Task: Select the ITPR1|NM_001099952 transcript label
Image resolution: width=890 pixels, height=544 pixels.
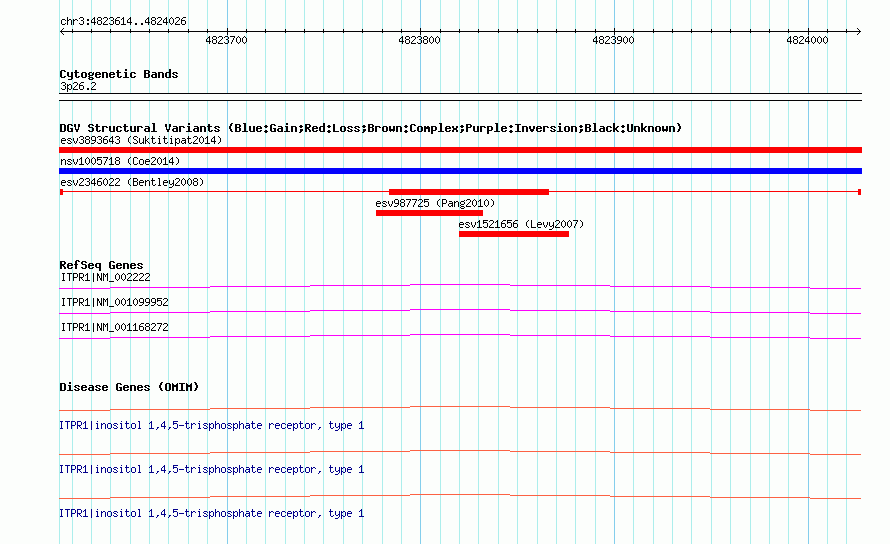Action: coord(114,302)
